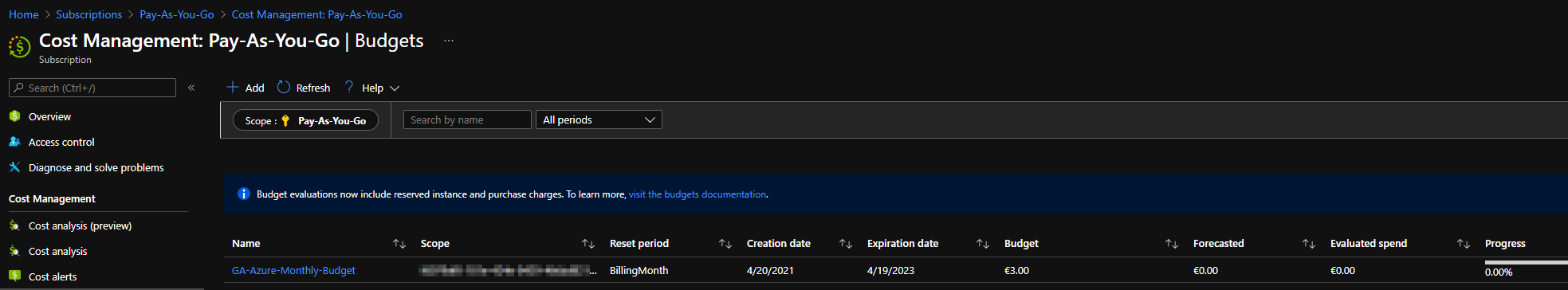Open the ellipsis more options beside Budgets title
The image size is (1568, 290).
(449, 41)
